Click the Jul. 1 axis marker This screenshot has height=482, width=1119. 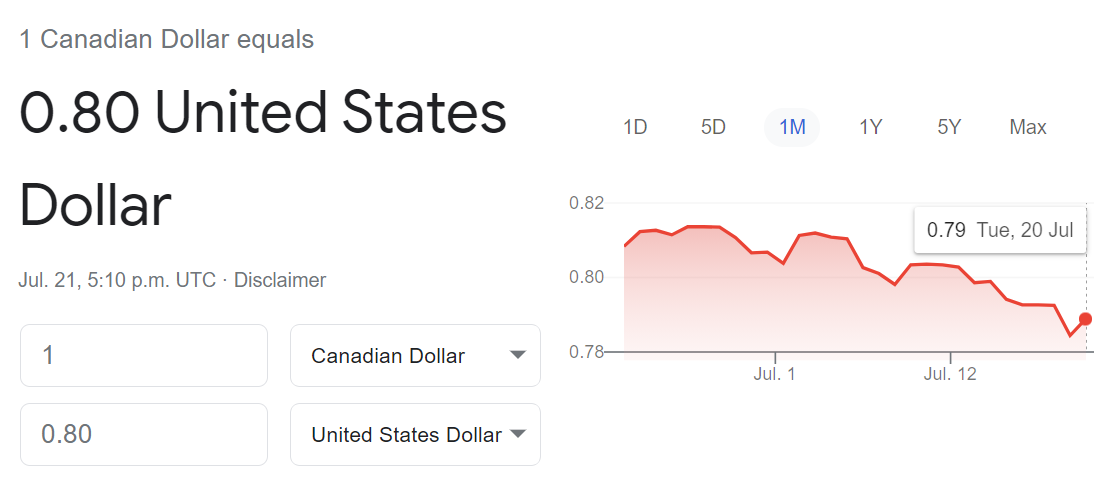pyautogui.click(x=774, y=374)
